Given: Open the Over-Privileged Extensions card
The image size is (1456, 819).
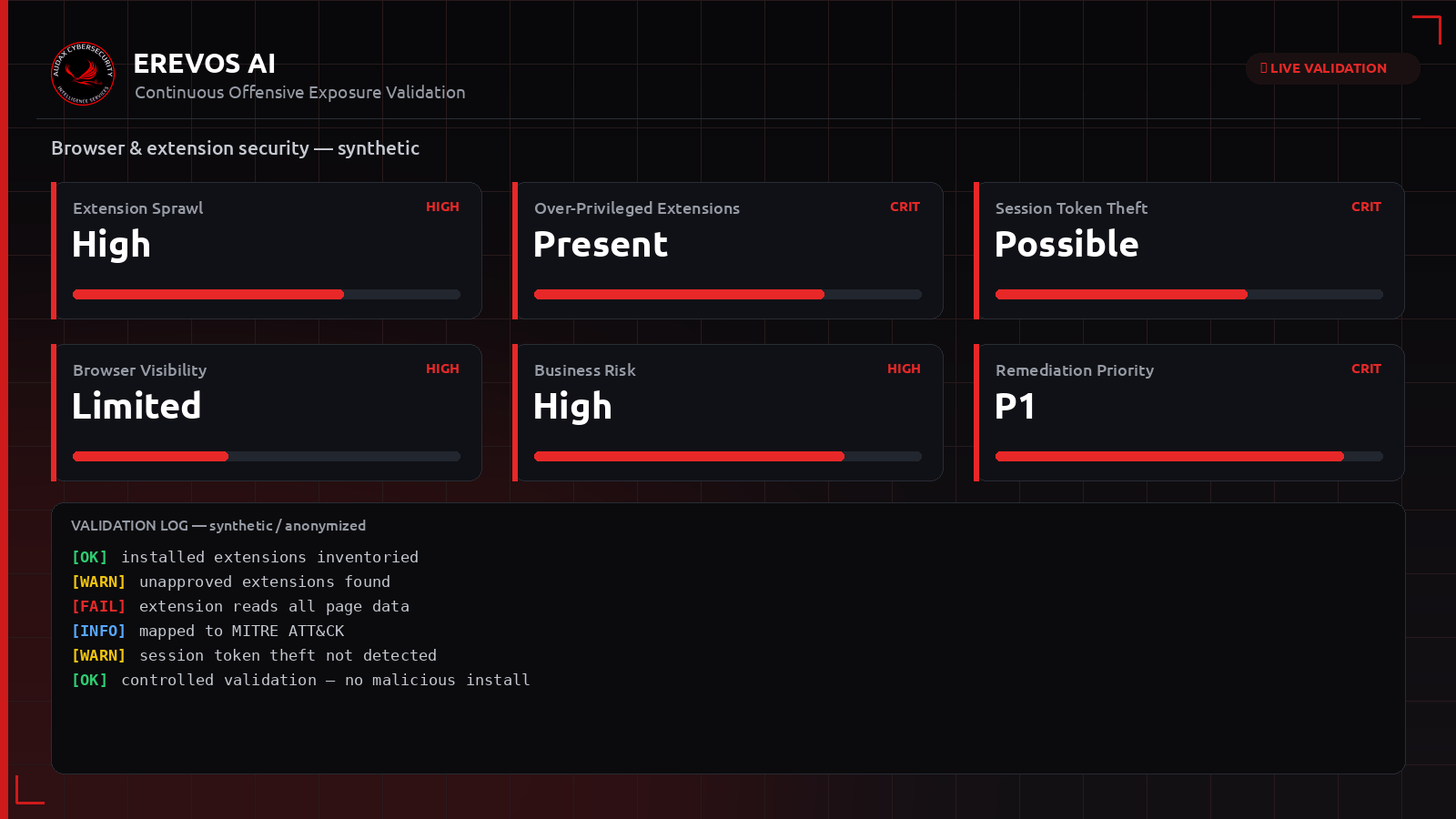Looking at the screenshot, I should [728, 250].
